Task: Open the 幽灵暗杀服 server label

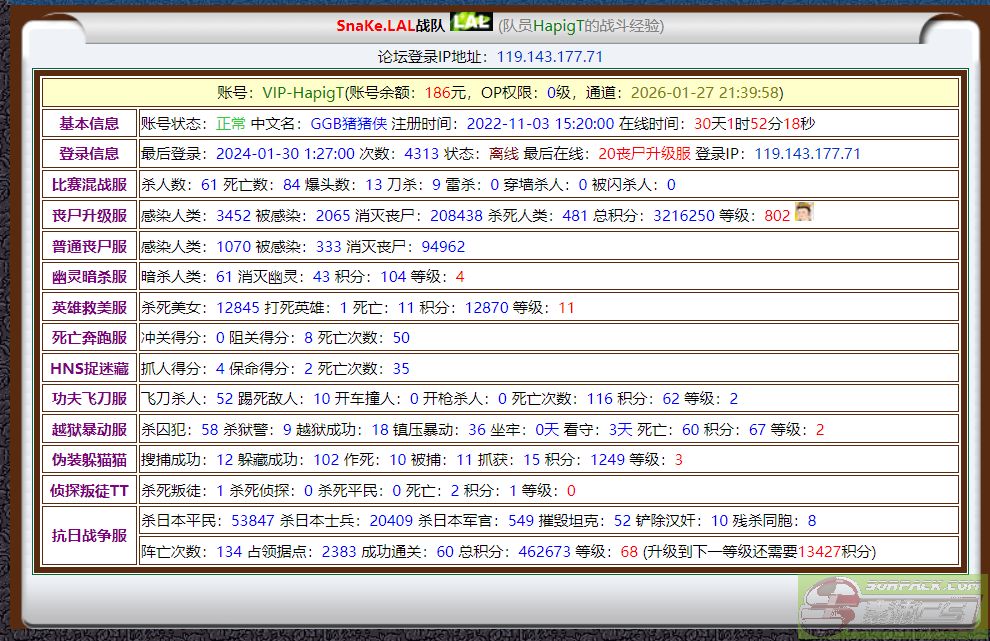Action: pos(89,277)
